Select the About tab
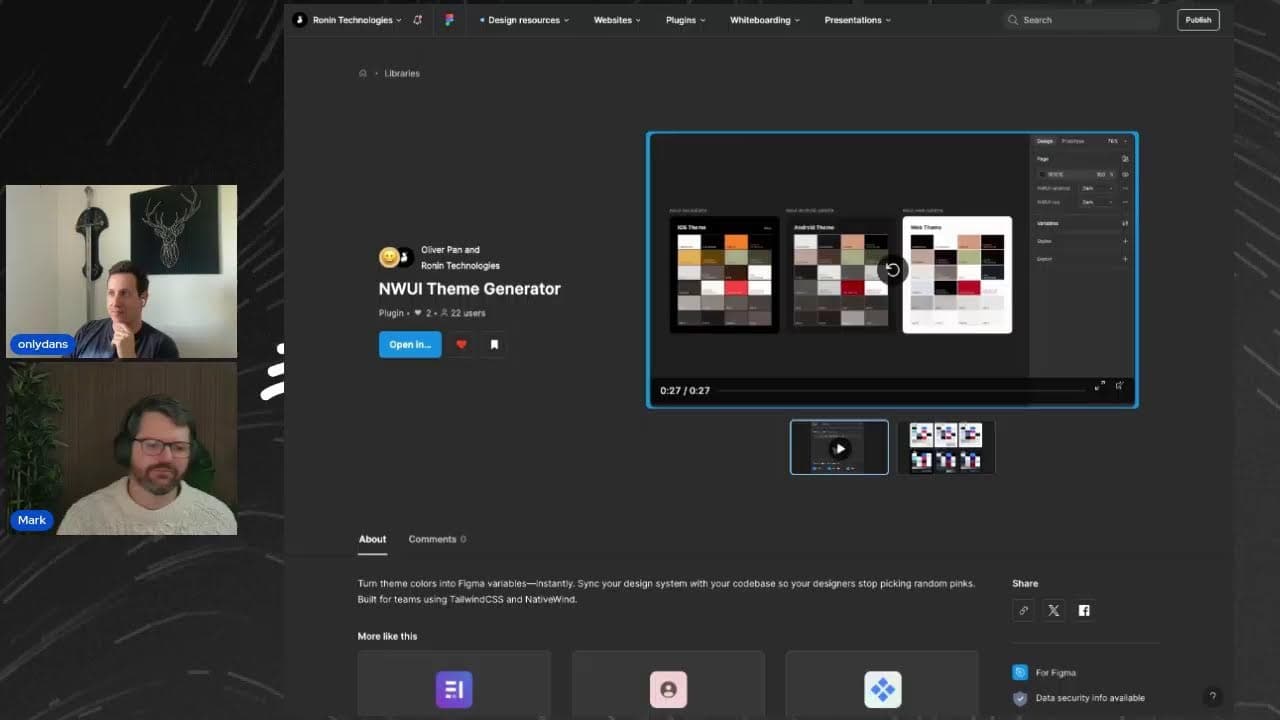Viewport: 1280px width, 720px height. click(x=372, y=539)
